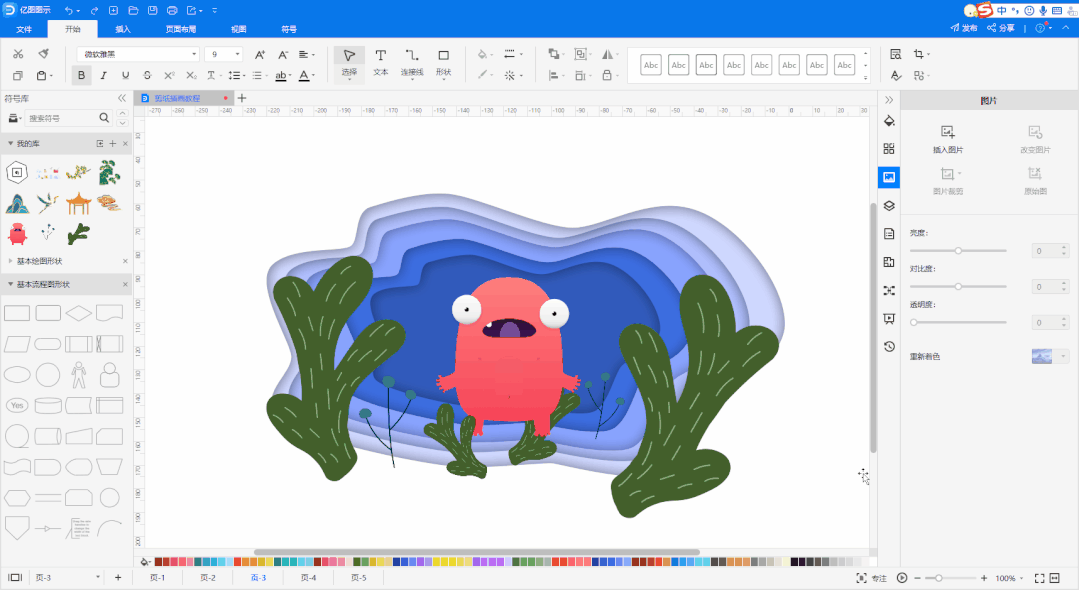Switch to page tab 页-4
Viewport: 1079px width, 590px height.
coord(308,578)
